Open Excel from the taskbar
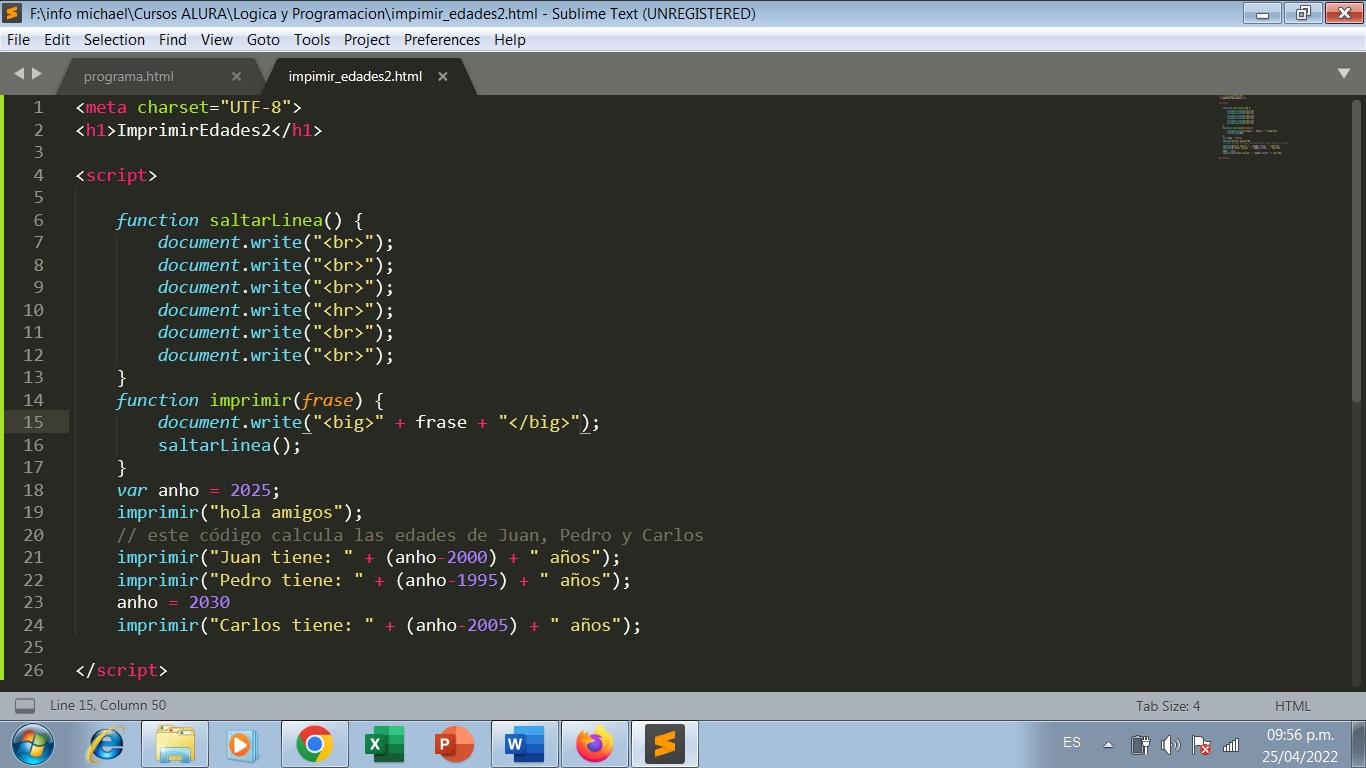1366x768 pixels. pos(384,745)
